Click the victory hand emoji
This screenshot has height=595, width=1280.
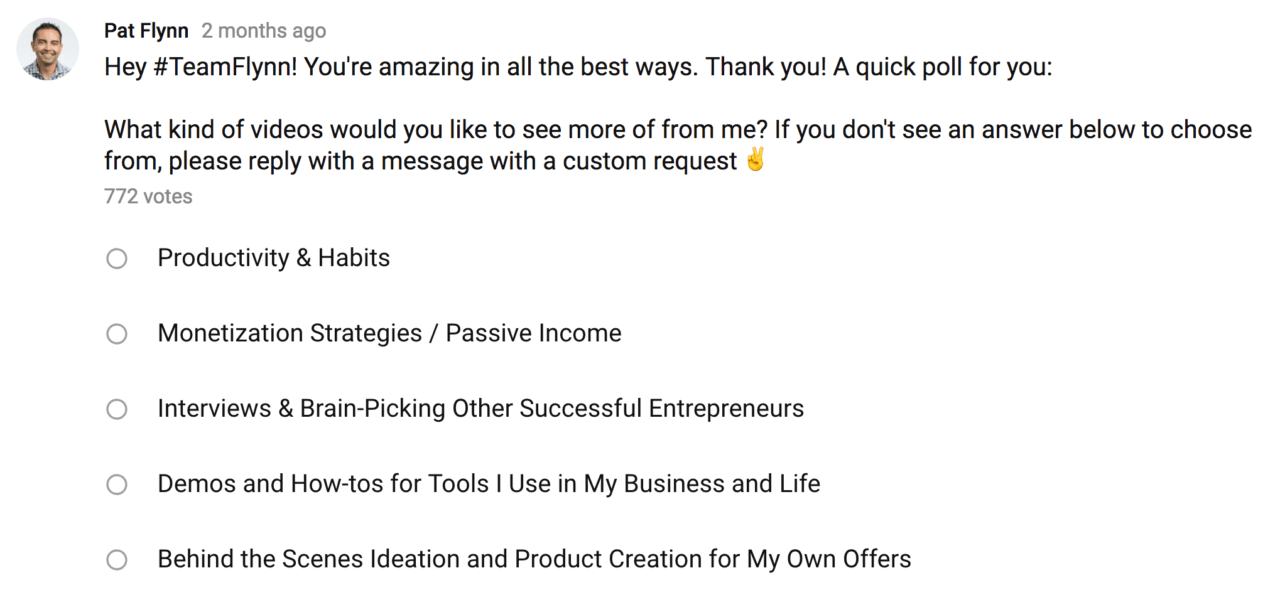(x=755, y=160)
